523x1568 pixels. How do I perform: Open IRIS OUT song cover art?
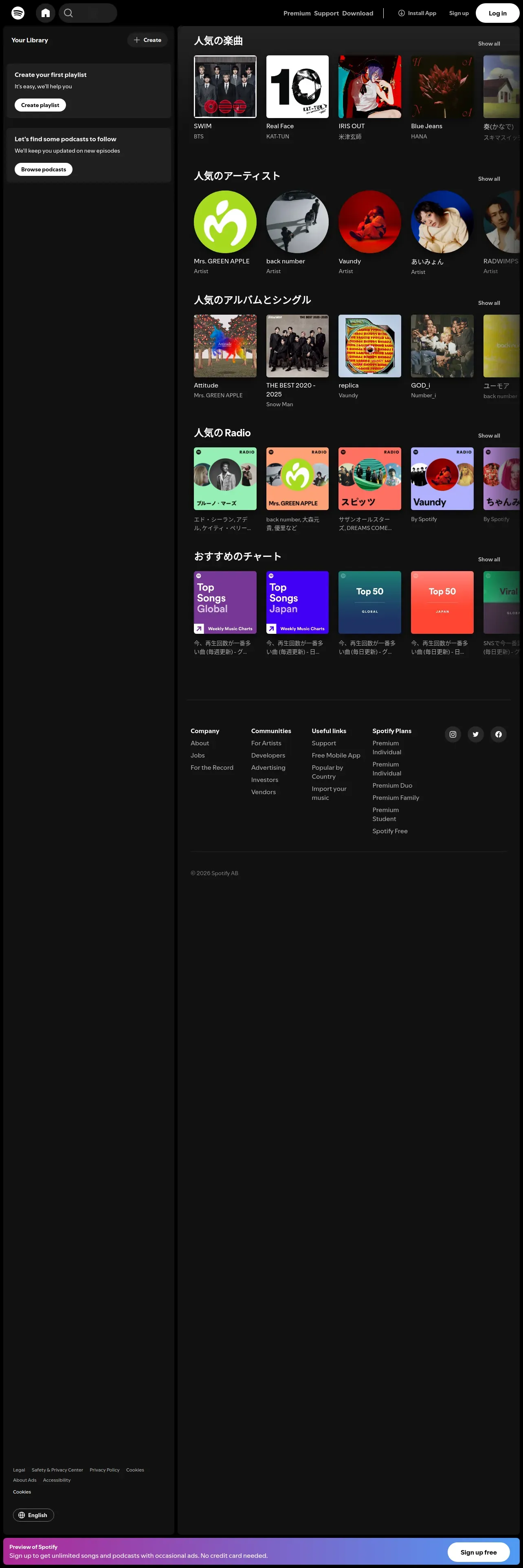click(369, 86)
